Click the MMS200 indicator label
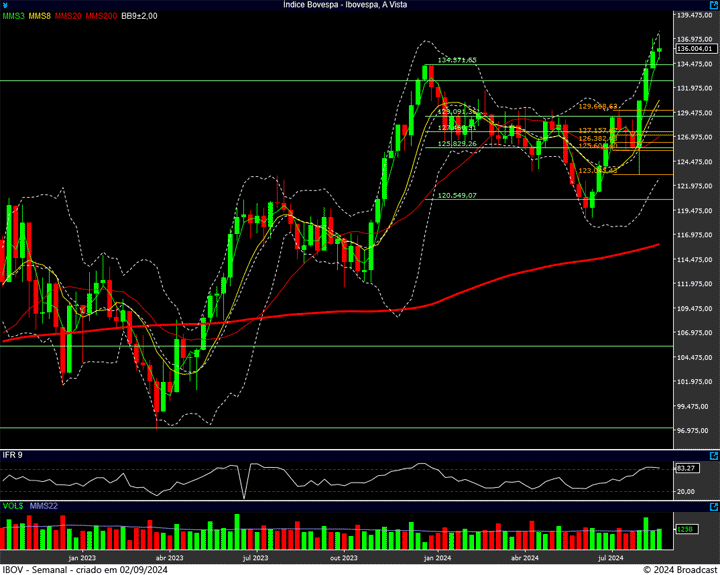 tap(100, 16)
